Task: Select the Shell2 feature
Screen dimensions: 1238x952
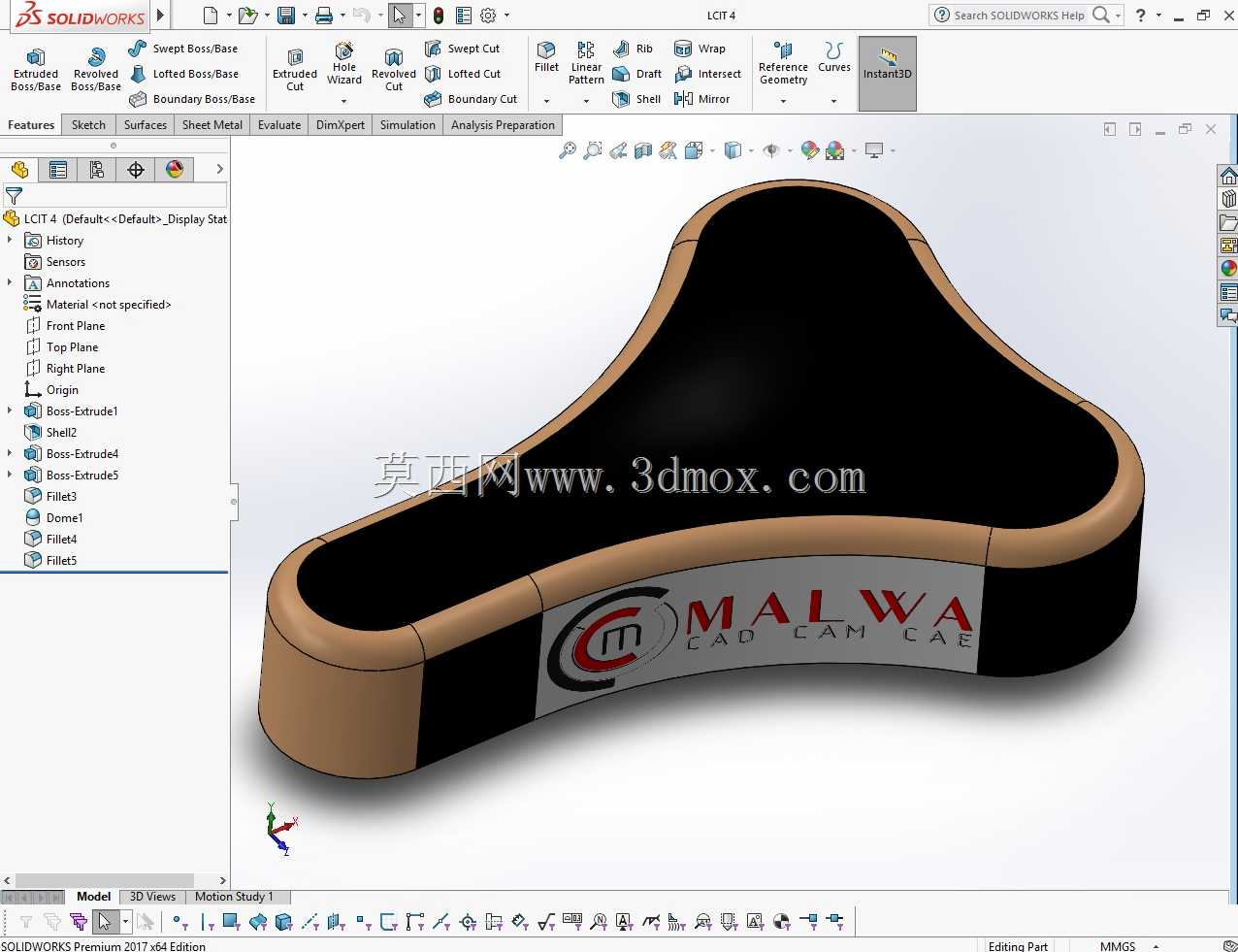Action: [x=50, y=433]
